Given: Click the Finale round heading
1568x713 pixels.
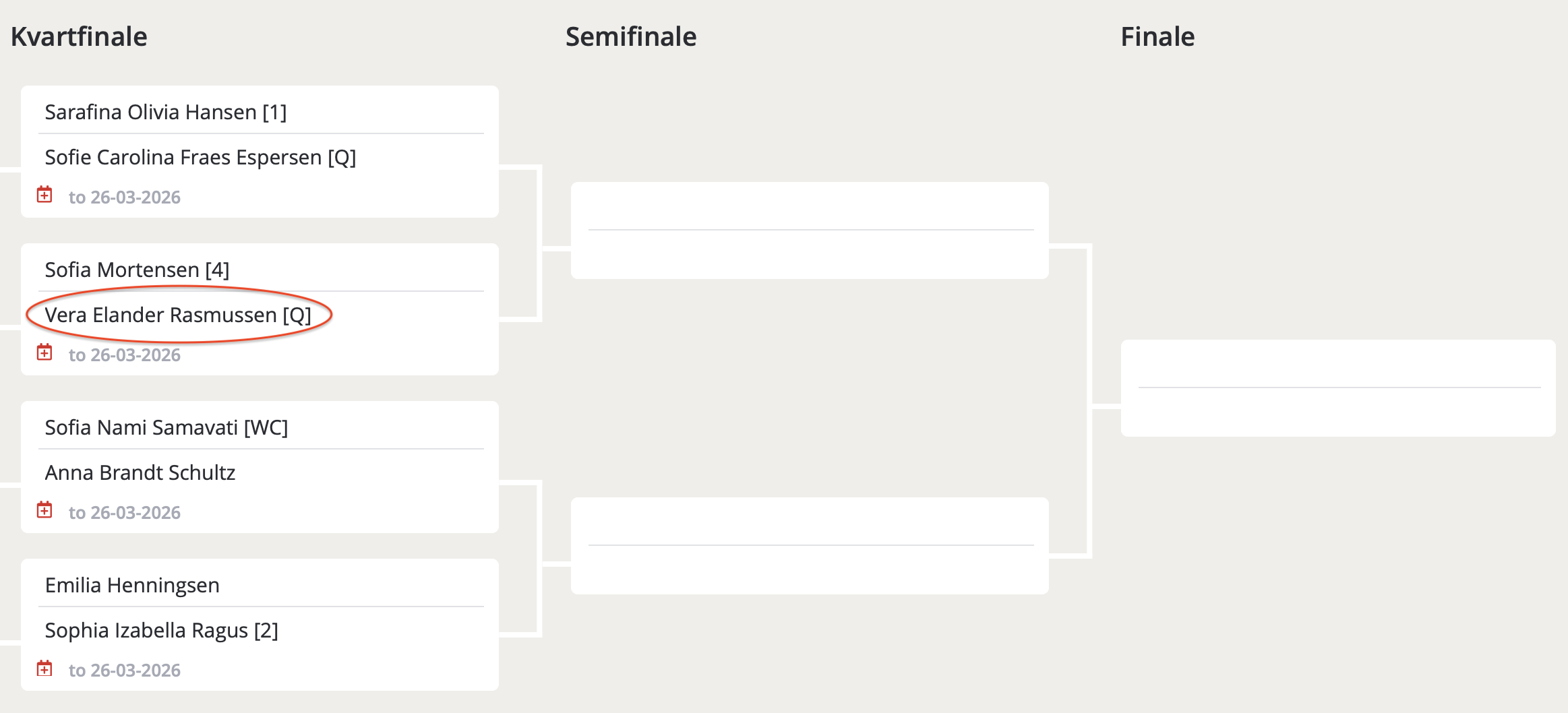Looking at the screenshot, I should pyautogui.click(x=1157, y=36).
